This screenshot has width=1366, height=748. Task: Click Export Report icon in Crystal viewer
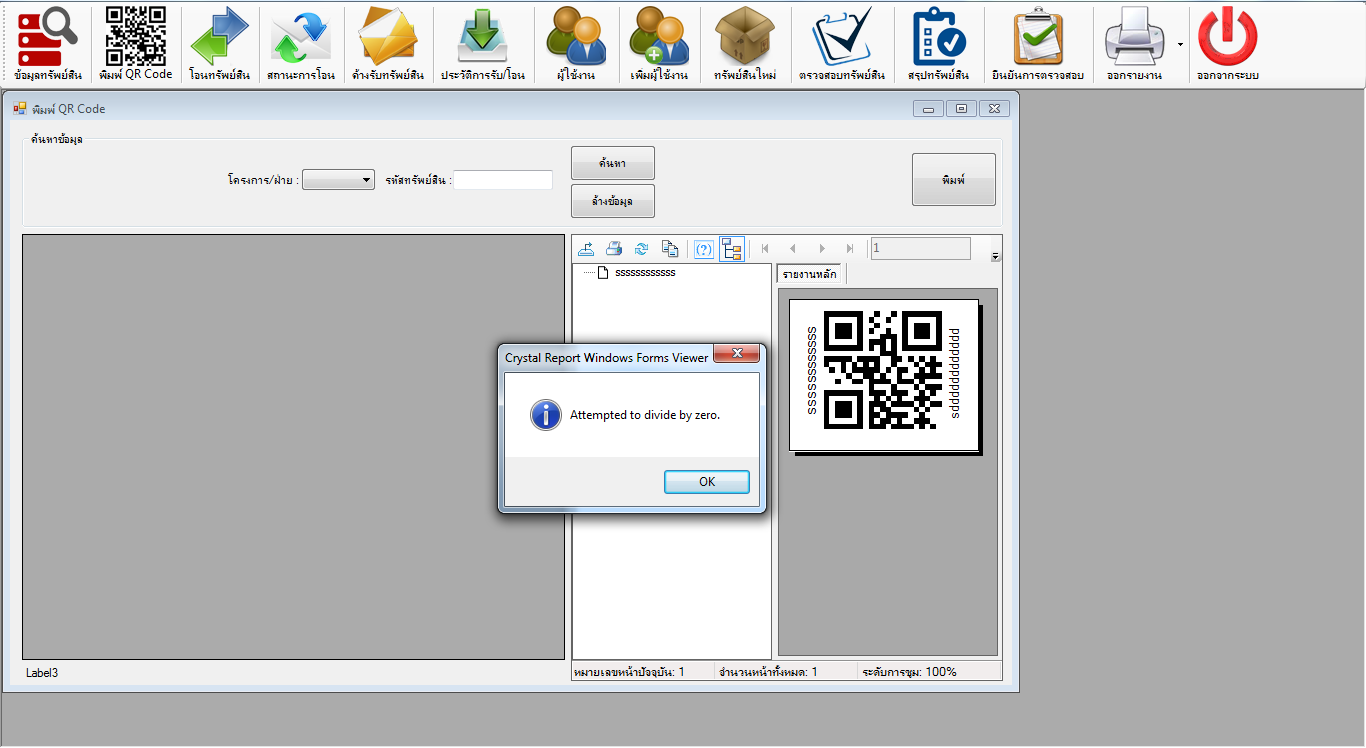(587, 249)
